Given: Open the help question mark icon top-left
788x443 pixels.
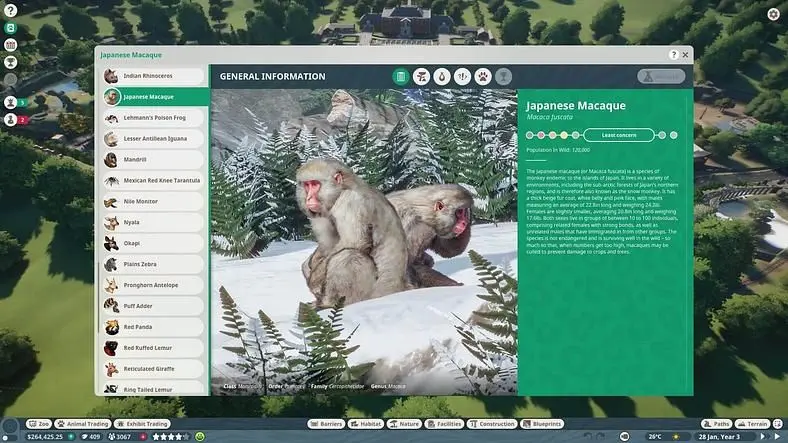Looking at the screenshot, I should point(11,10).
